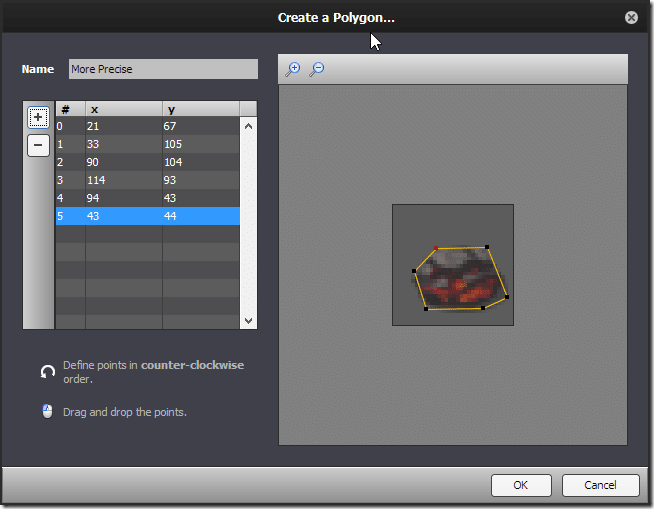Zoom in on the polygon preview
Image resolution: width=654 pixels, height=509 pixels.
pyautogui.click(x=293, y=69)
